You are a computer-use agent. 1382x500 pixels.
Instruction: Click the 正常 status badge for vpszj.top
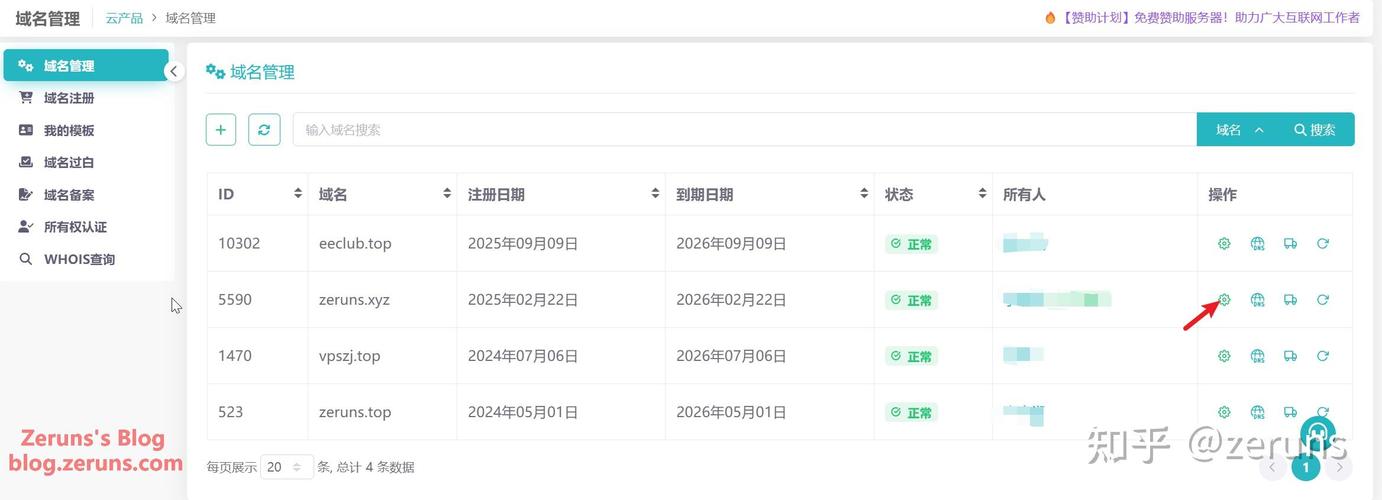click(911, 356)
